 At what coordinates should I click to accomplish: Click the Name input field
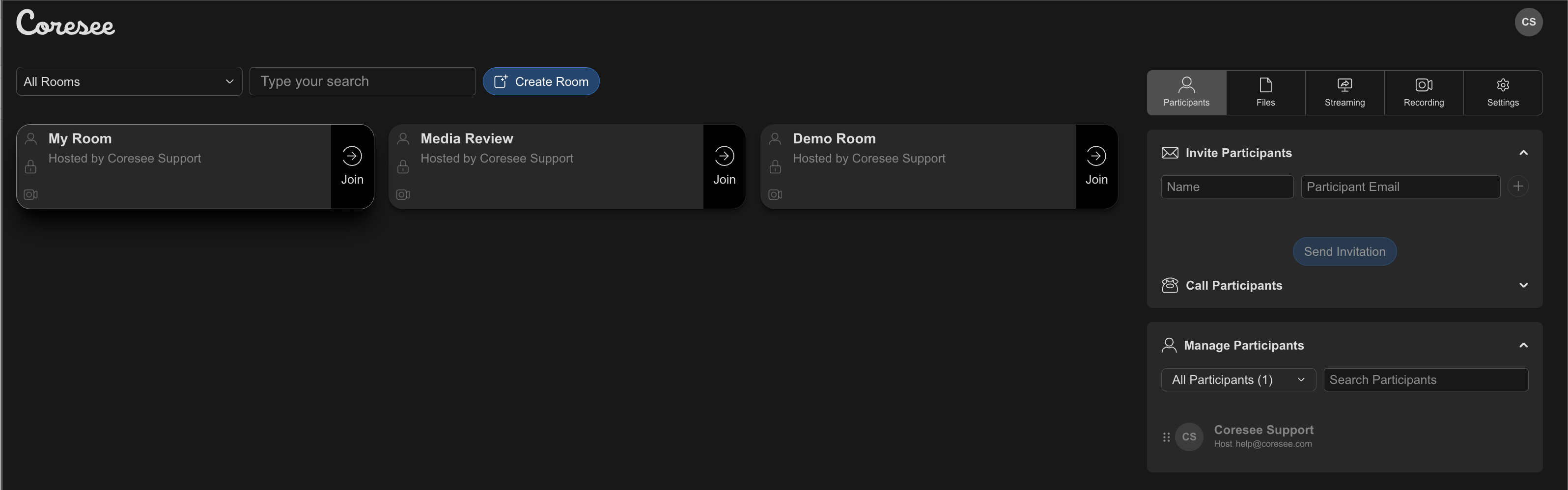pos(1227,187)
